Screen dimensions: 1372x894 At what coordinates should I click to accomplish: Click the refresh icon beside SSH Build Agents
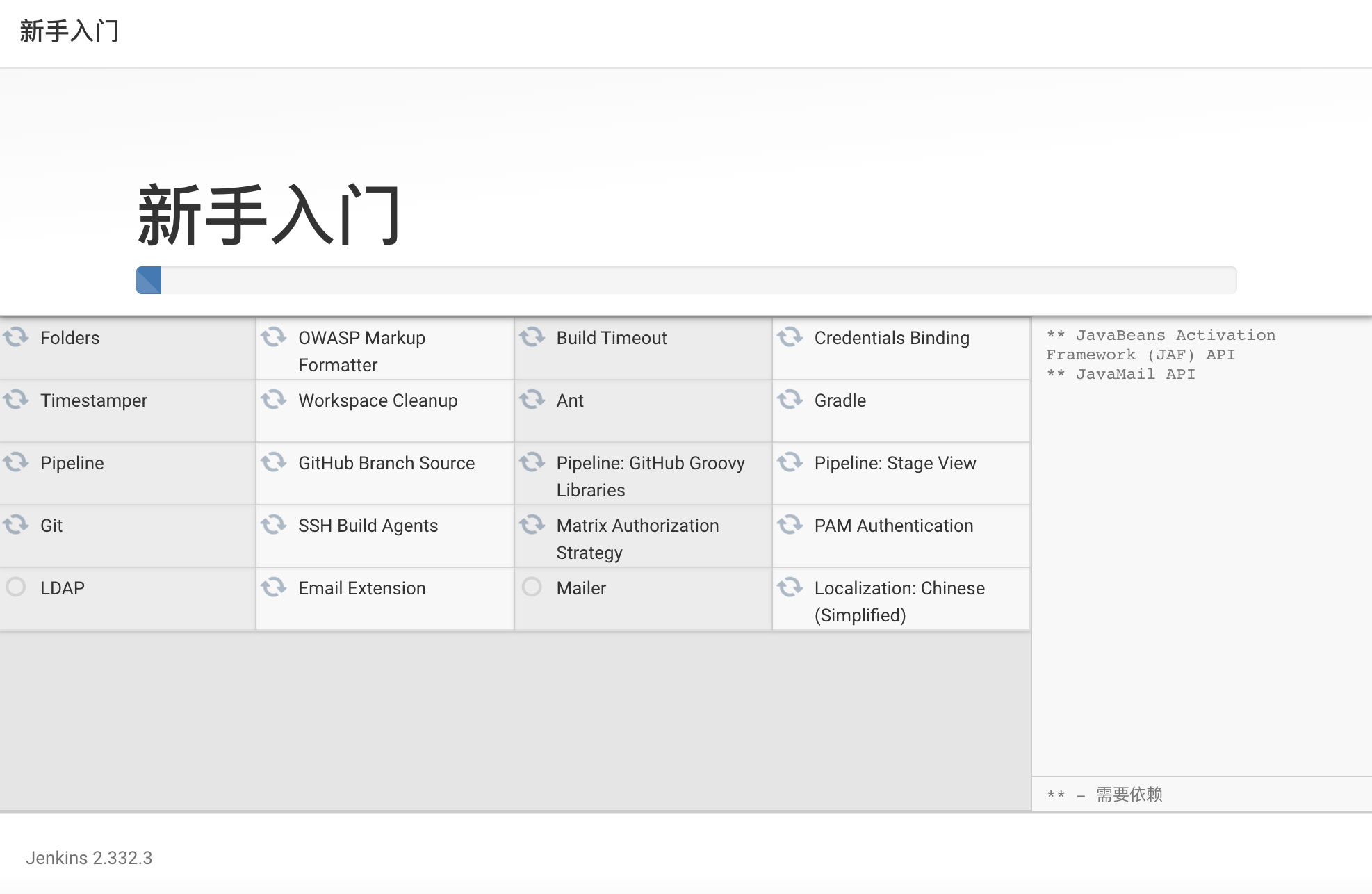(273, 525)
